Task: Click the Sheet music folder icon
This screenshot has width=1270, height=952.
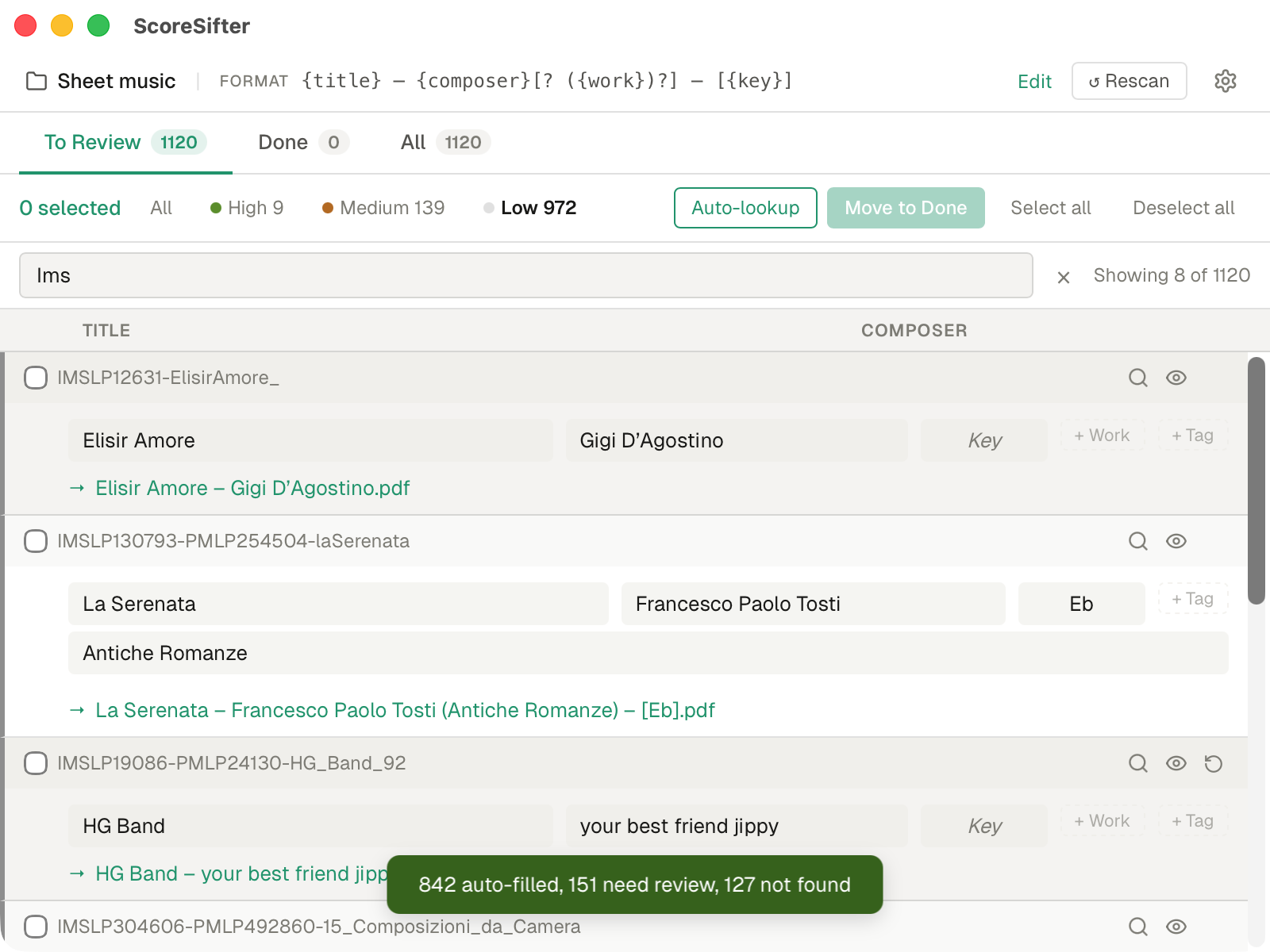Action: (37, 81)
